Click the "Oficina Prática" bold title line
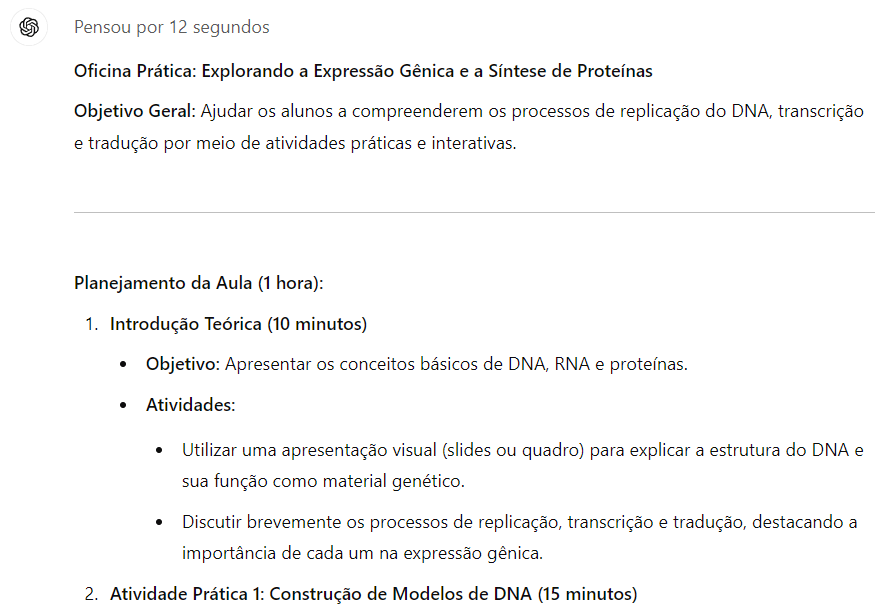Image resolution: width=884 pixels, height=610 pixels. tap(363, 71)
